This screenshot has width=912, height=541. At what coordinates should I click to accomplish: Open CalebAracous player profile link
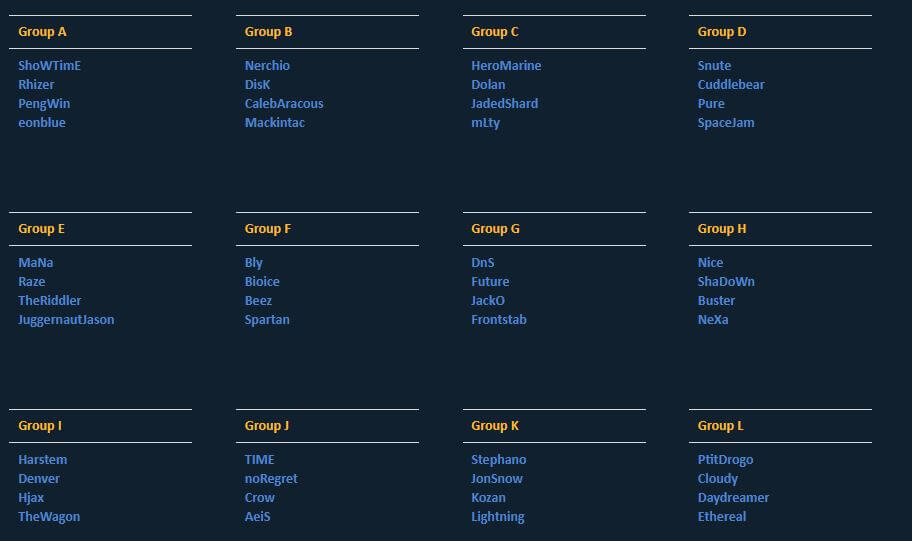pos(284,104)
